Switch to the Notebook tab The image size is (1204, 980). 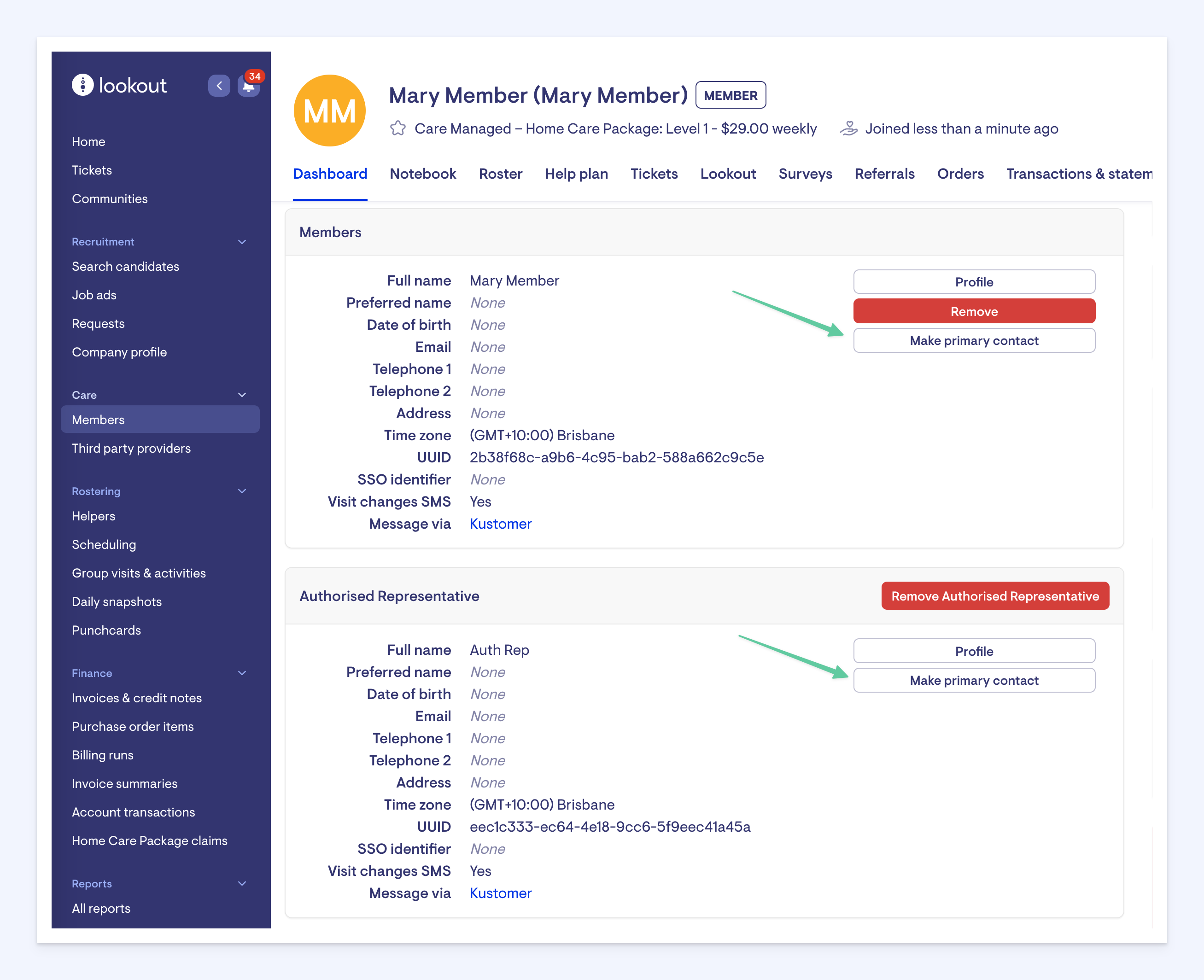point(423,174)
